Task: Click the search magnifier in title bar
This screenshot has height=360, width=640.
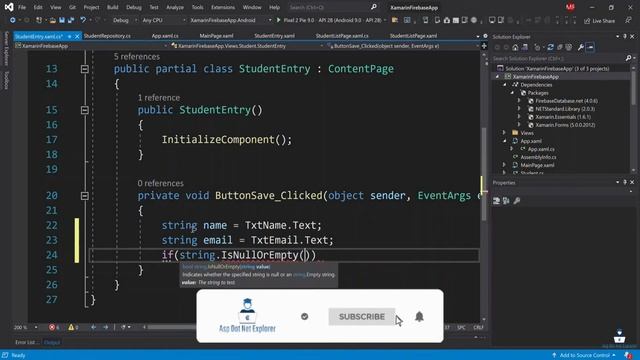Action: coord(373,7)
